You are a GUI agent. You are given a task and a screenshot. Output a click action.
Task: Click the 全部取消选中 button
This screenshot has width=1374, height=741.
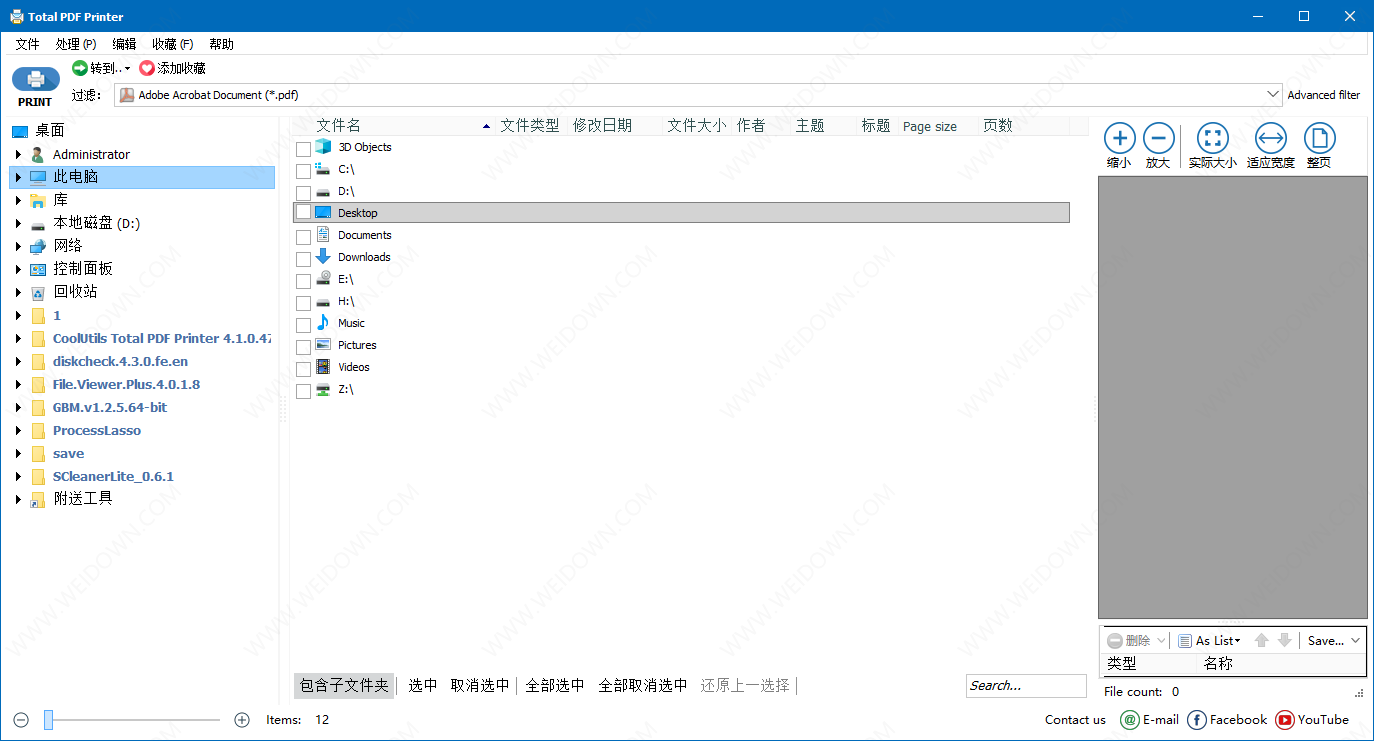(643, 685)
